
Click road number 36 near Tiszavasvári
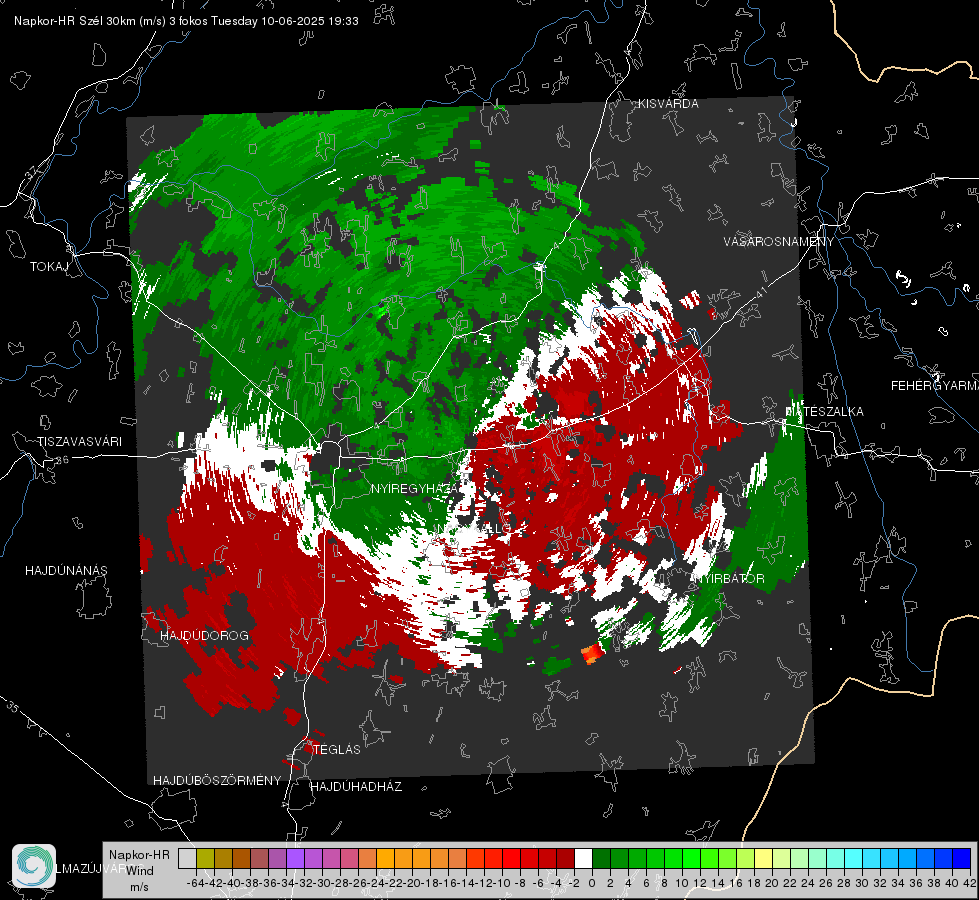click(62, 460)
